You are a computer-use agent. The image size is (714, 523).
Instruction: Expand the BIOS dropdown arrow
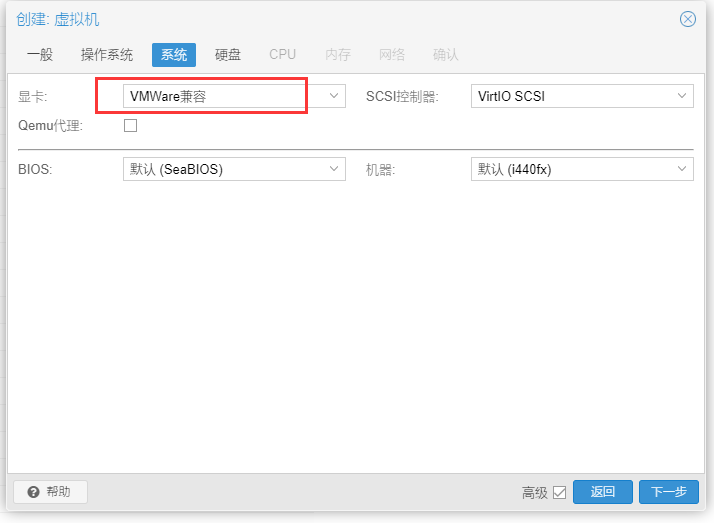click(334, 169)
